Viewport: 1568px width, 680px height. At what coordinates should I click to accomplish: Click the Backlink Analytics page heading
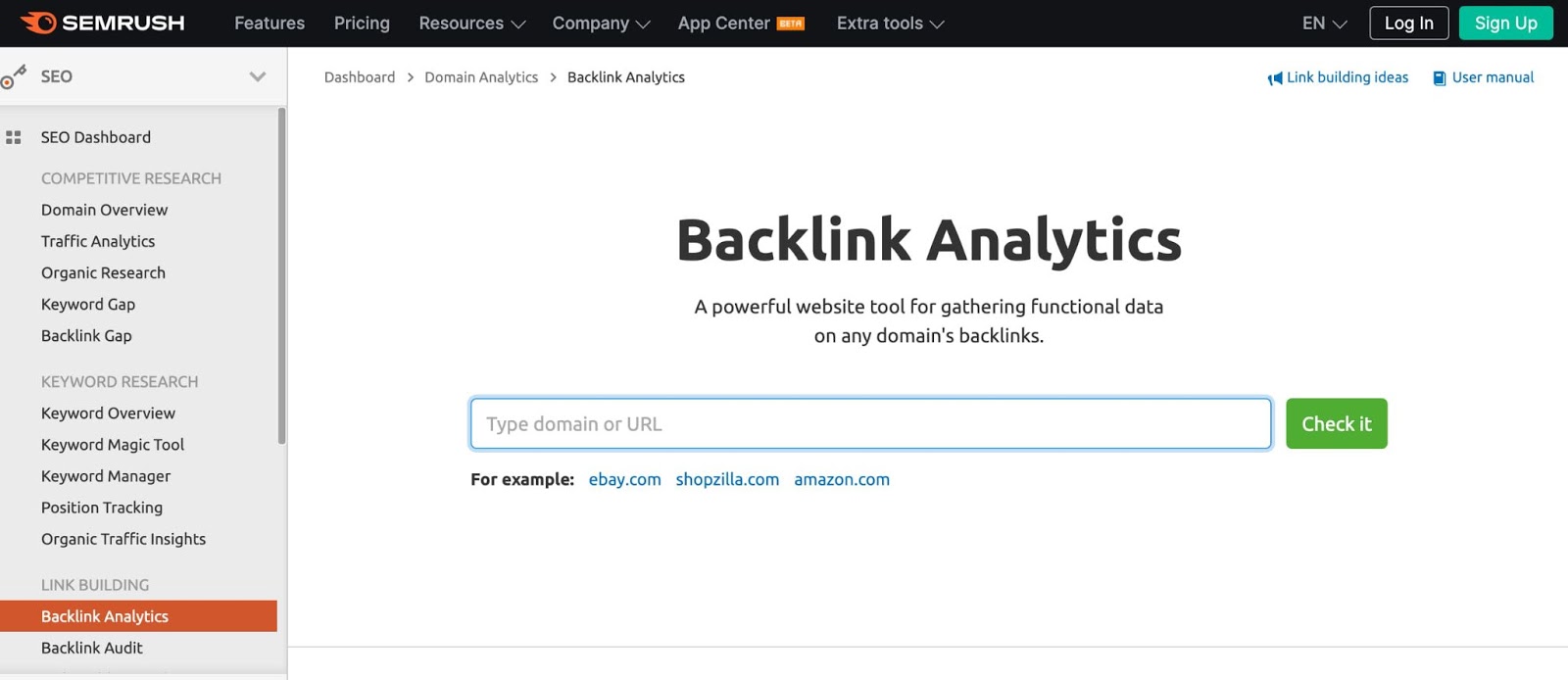[x=929, y=240]
